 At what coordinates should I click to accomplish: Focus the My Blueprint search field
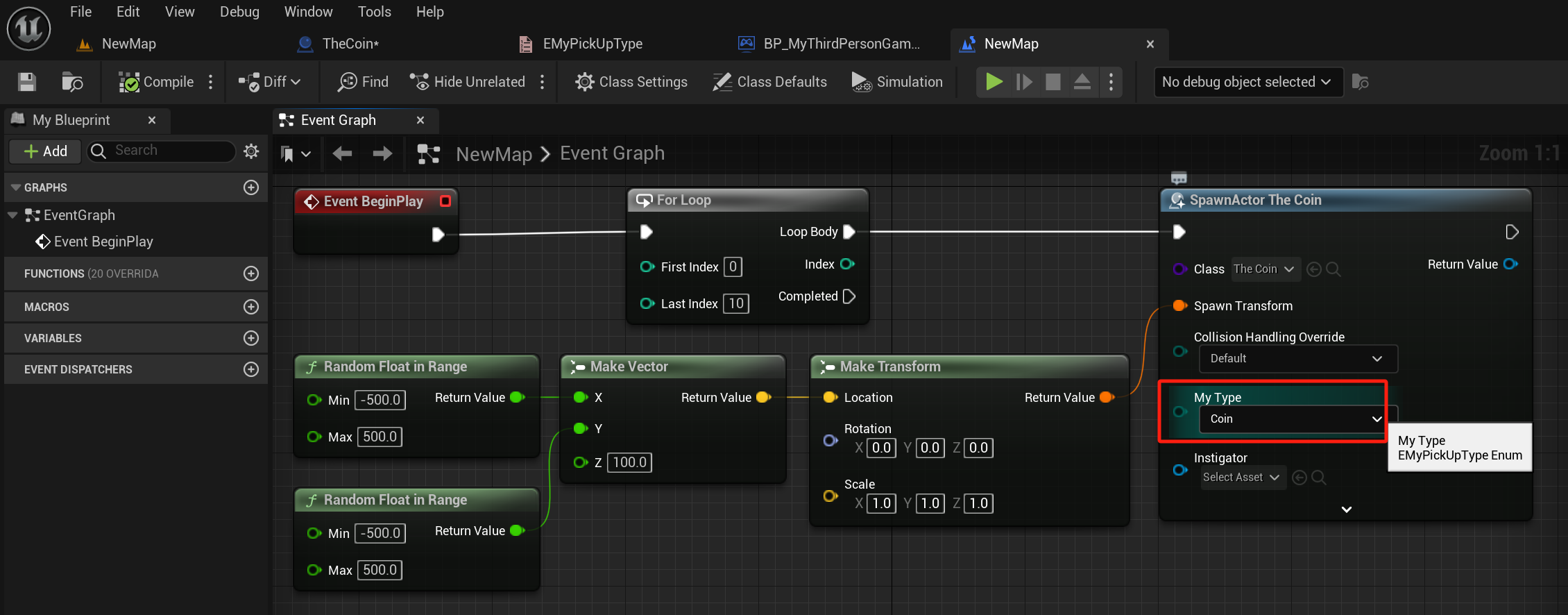[x=162, y=151]
